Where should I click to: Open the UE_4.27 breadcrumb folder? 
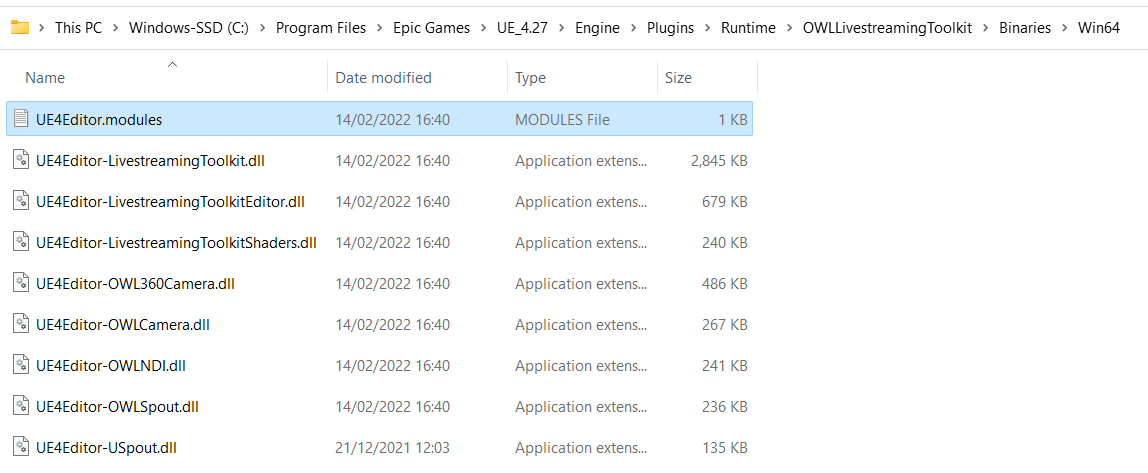(x=522, y=28)
